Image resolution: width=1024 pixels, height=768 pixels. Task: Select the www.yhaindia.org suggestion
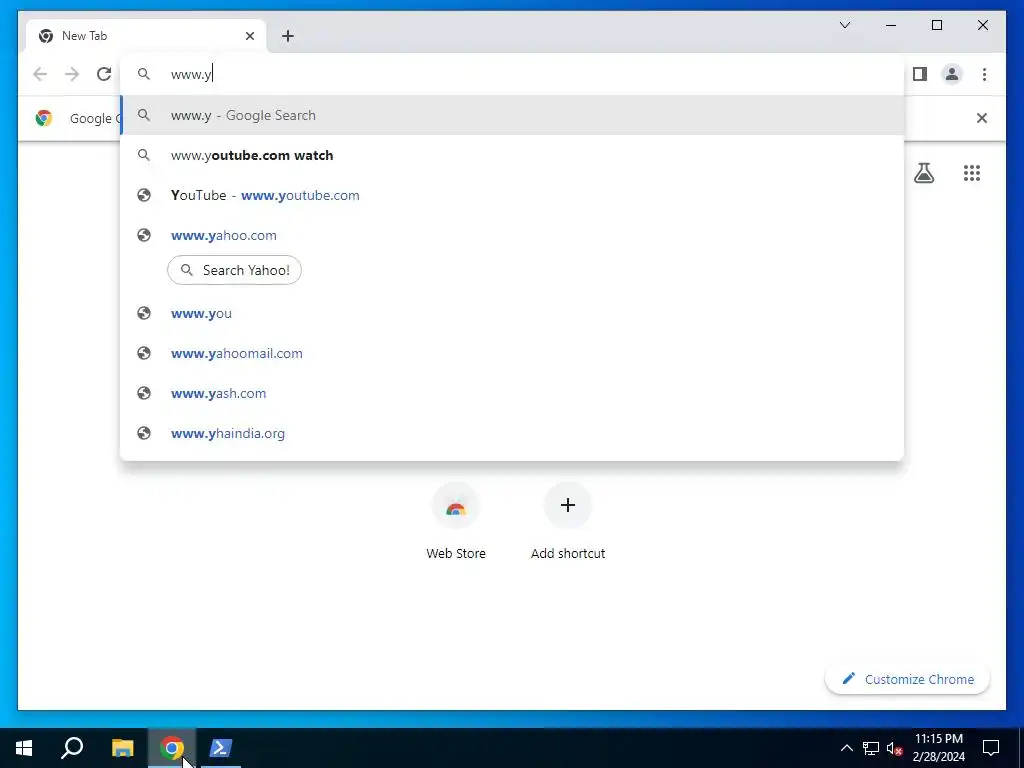[513, 433]
